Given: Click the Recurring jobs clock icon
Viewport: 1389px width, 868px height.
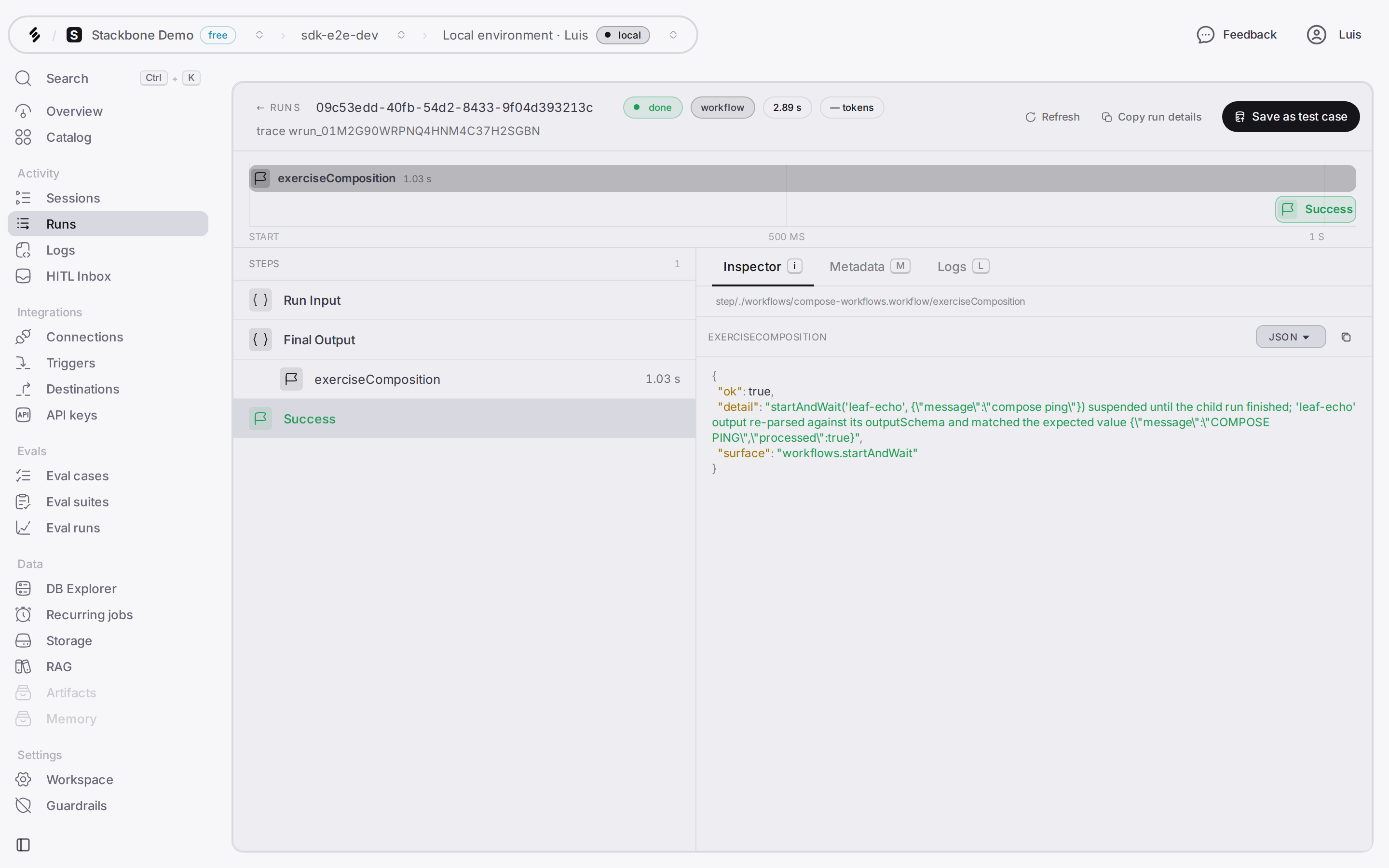Looking at the screenshot, I should pyautogui.click(x=23, y=615).
